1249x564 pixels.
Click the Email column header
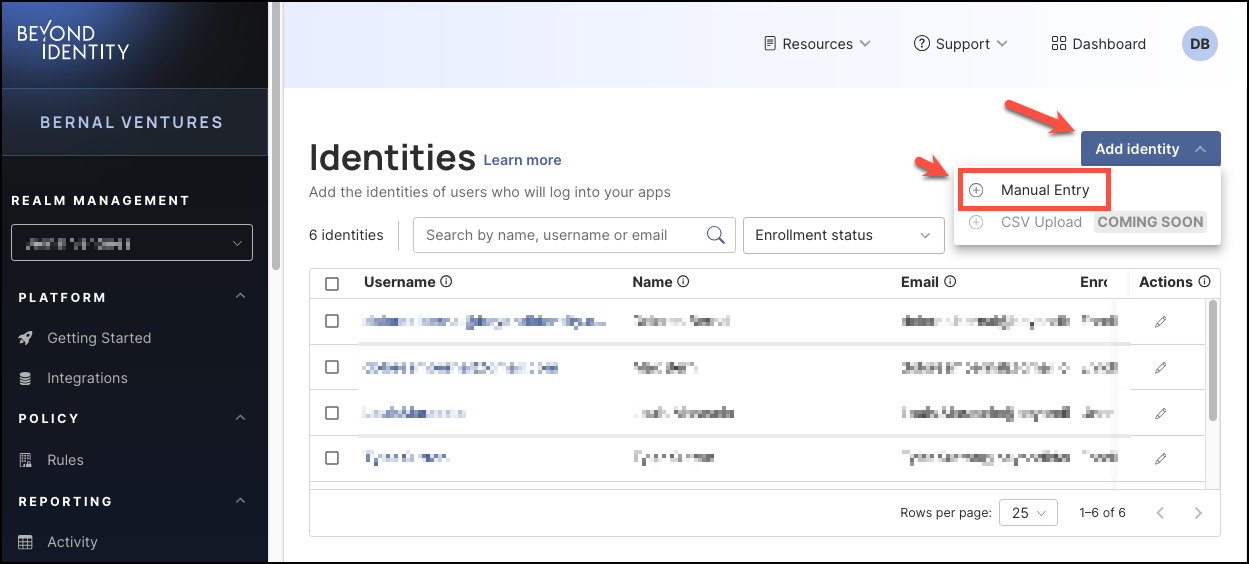920,282
